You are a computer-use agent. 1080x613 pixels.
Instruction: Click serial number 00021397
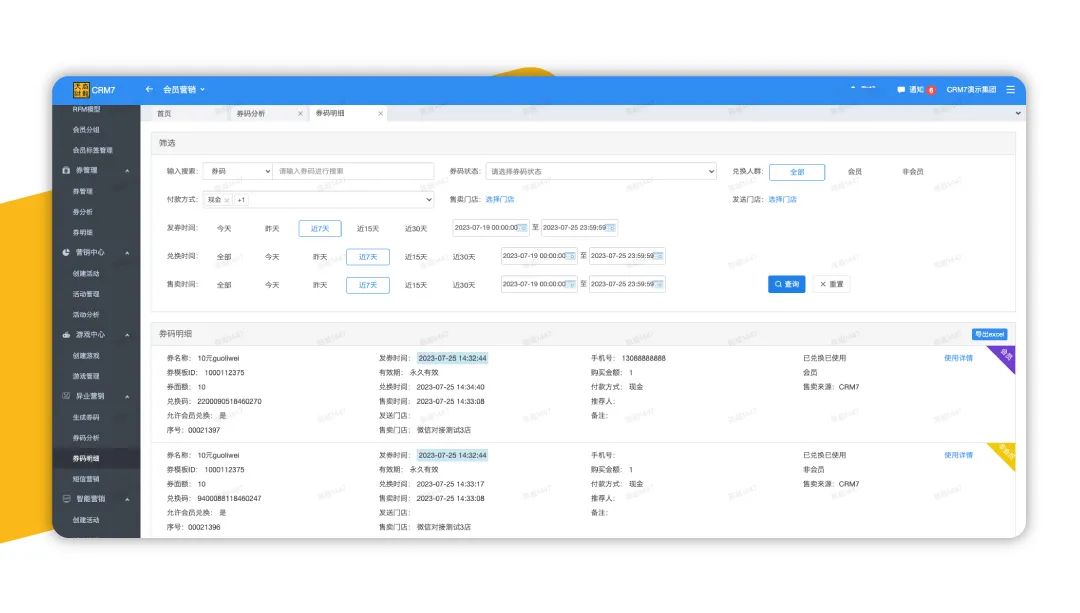coord(204,430)
